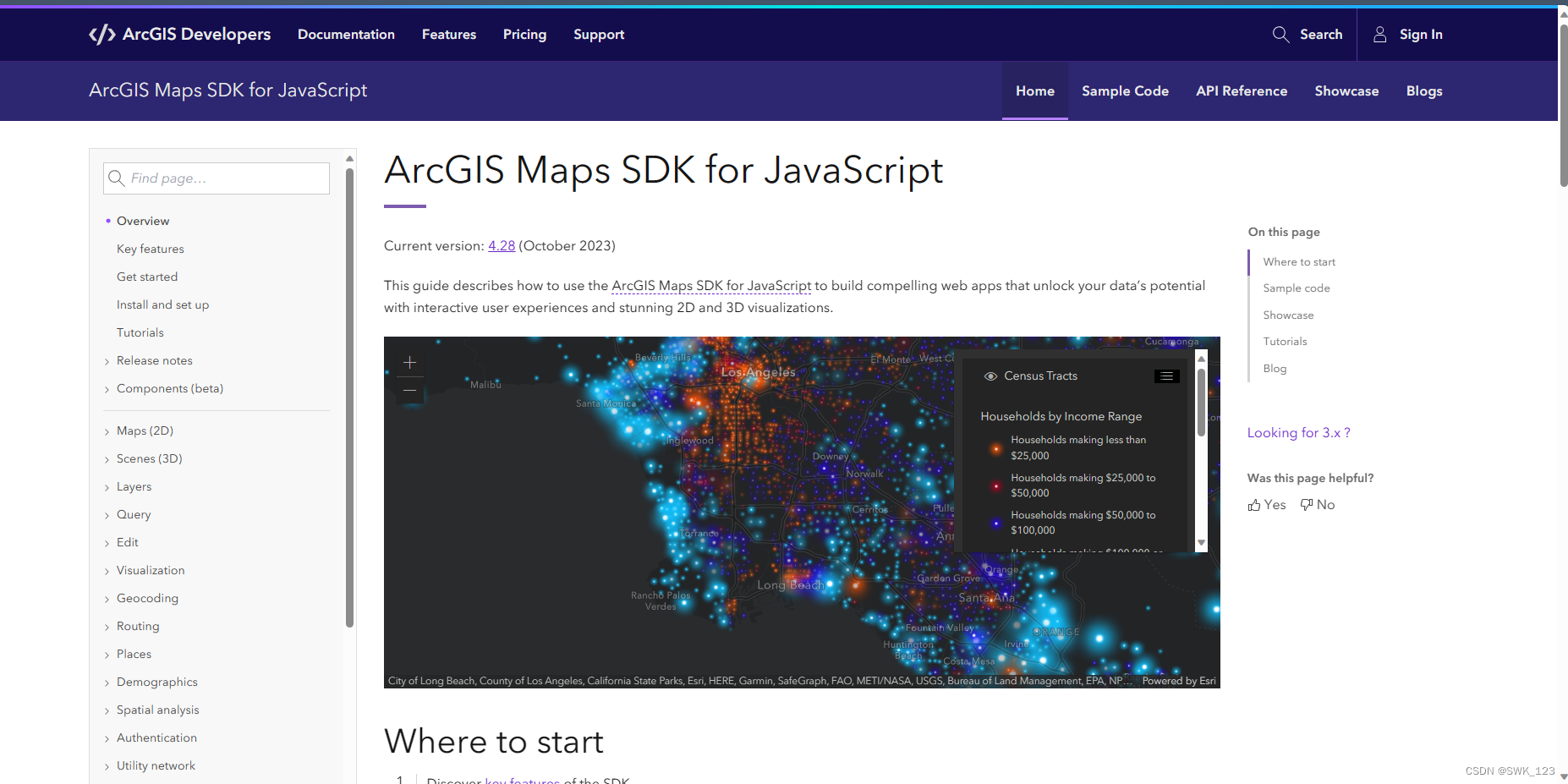The width and height of the screenshot is (1568, 784).
Task: Jump to Tutorials in On this page
Action: [1285, 342]
